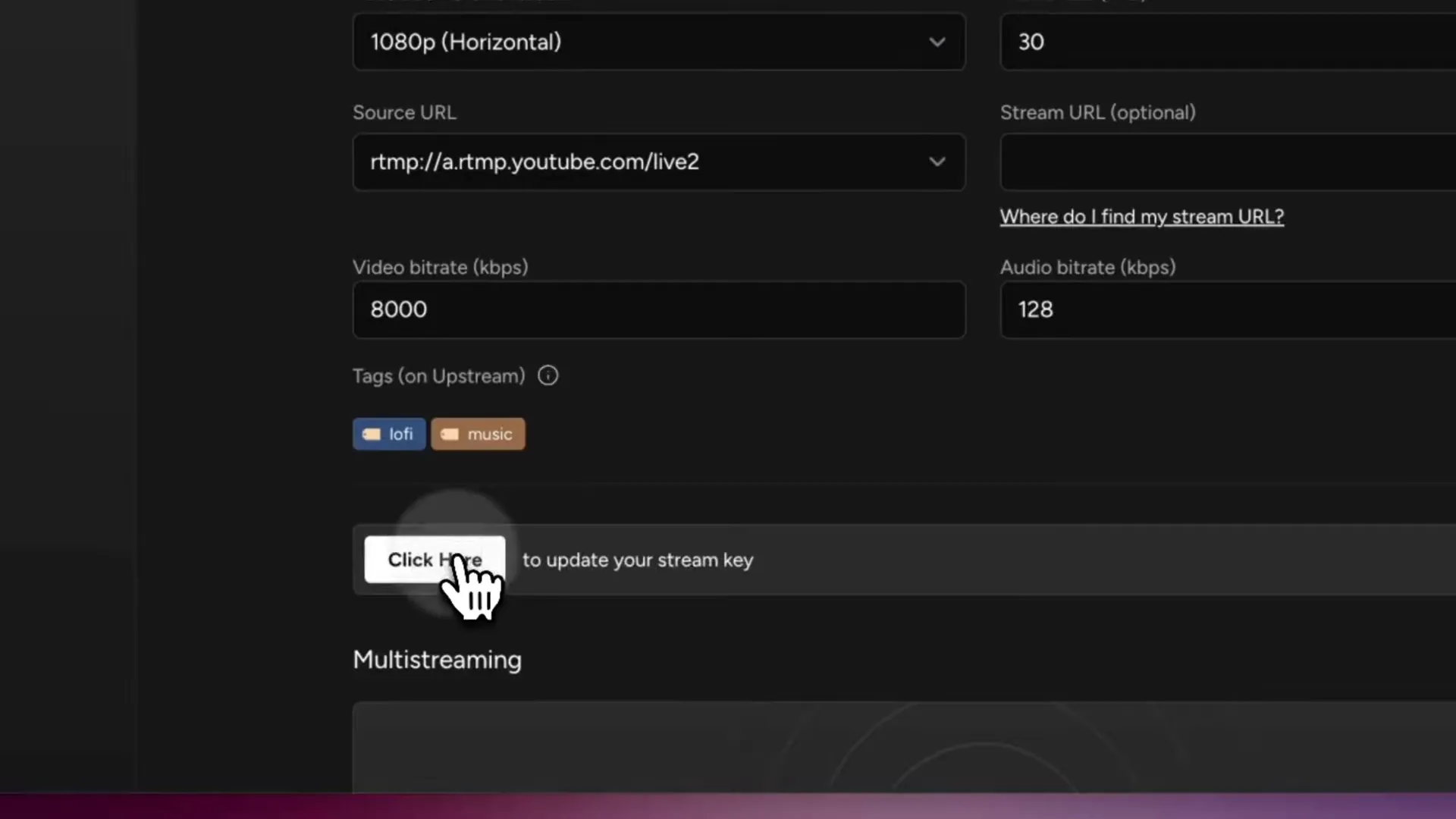Click the tag icon inside the lofi chip
The height and width of the screenshot is (819, 1456).
click(x=371, y=434)
